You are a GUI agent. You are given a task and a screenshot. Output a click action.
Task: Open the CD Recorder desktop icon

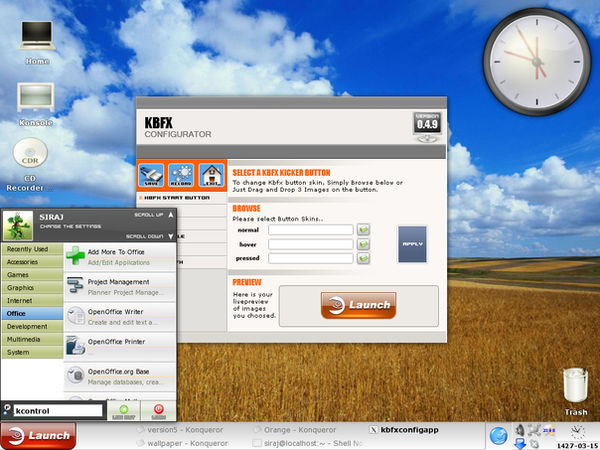[30, 165]
